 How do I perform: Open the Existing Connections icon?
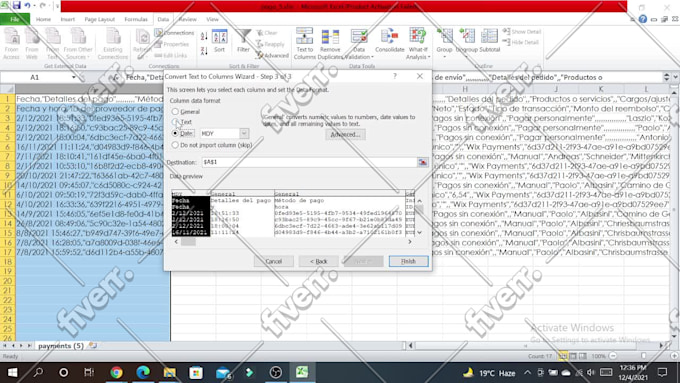click(113, 43)
